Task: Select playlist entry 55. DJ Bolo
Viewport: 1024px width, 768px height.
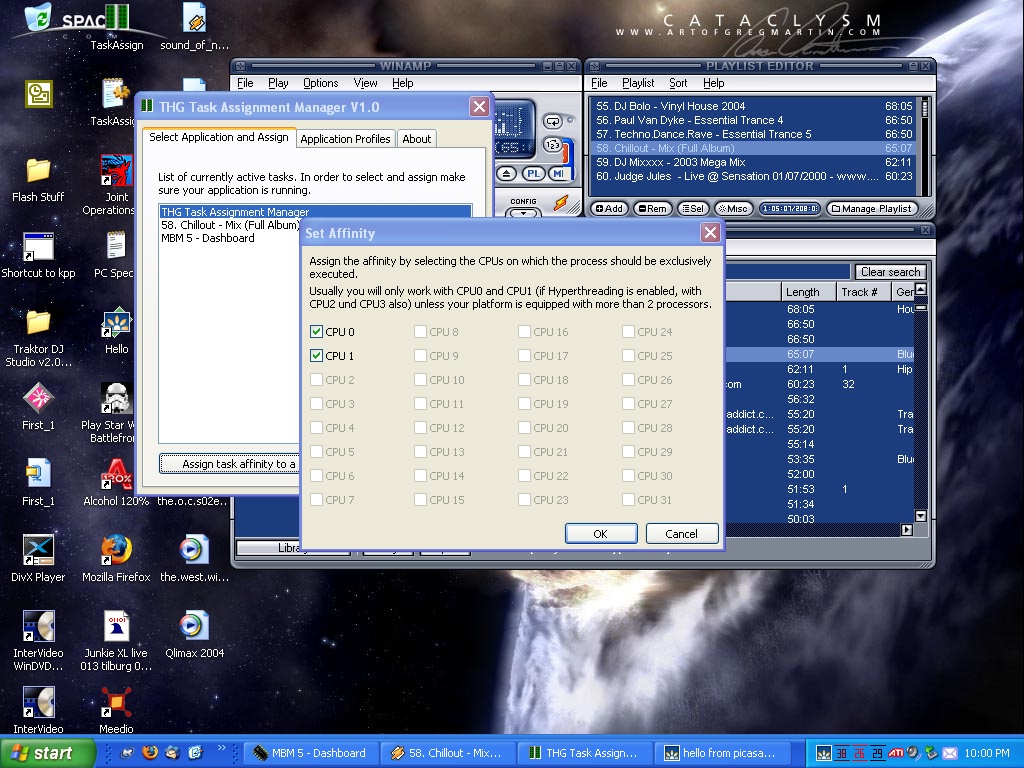Action: [753, 106]
